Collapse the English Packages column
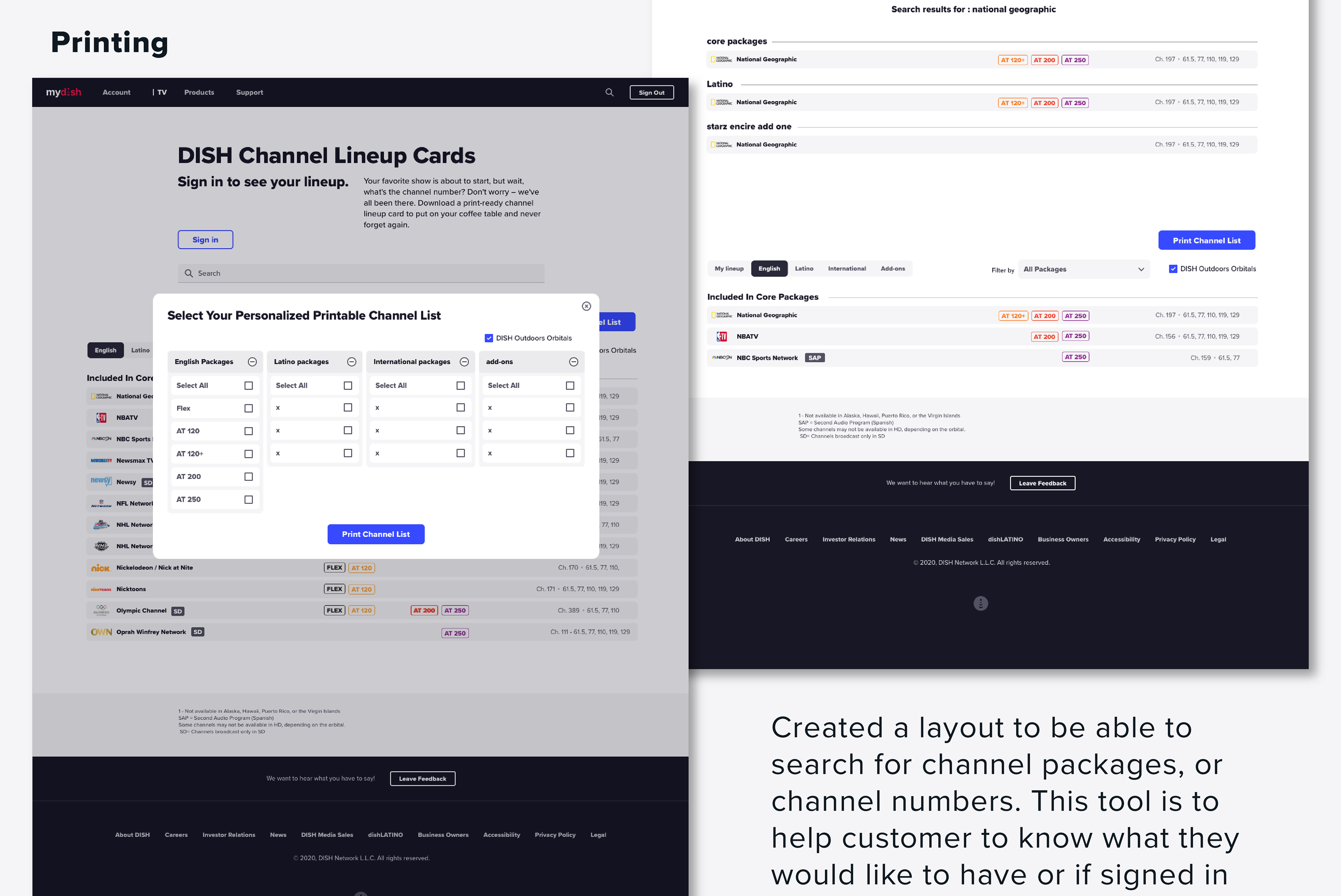 [x=252, y=362]
